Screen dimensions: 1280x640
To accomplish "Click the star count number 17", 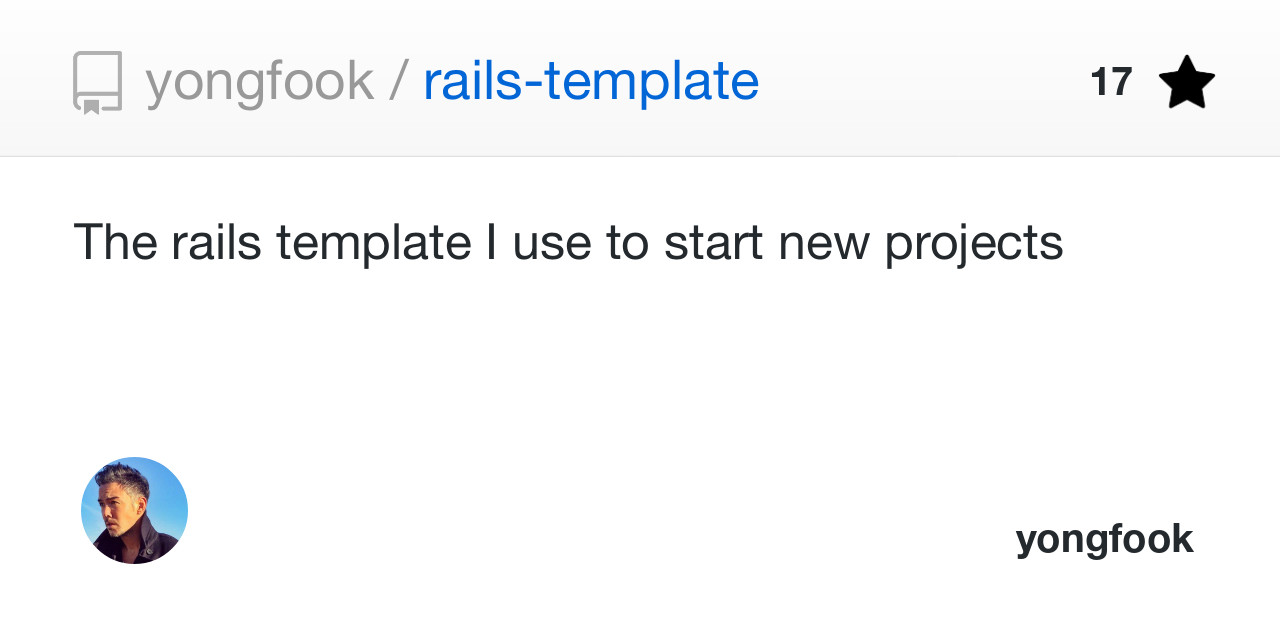I will click(x=1111, y=82).
